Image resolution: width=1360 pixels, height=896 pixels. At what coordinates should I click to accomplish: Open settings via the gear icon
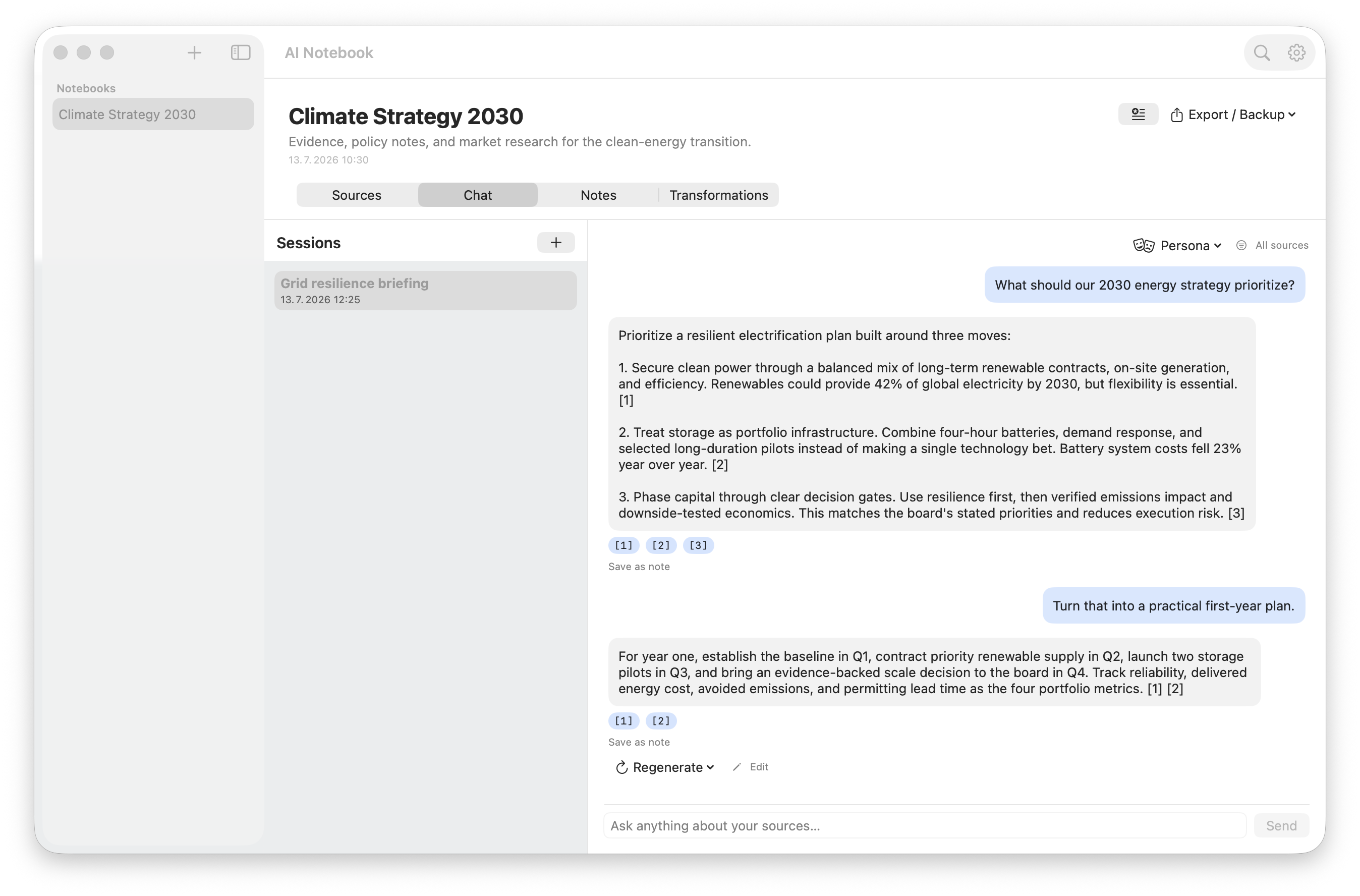click(1296, 52)
